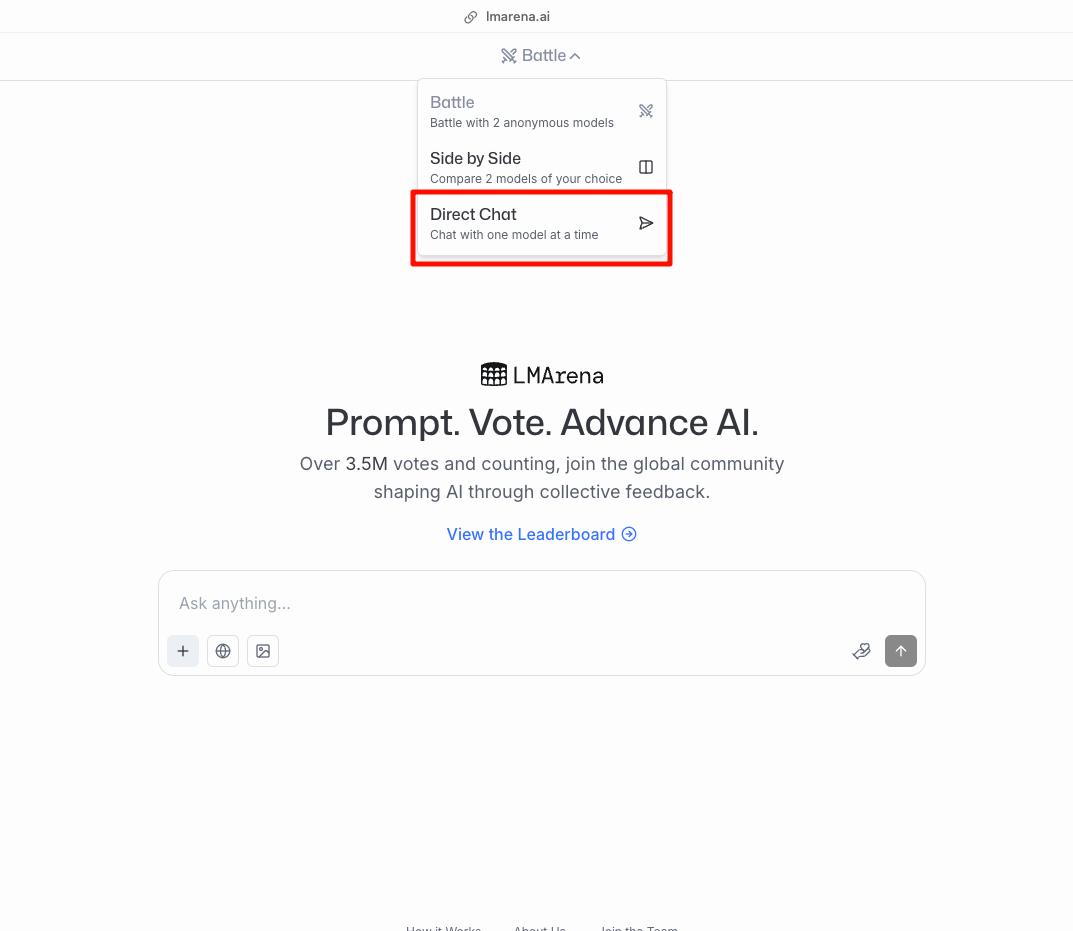Image resolution: width=1073 pixels, height=931 pixels.
Task: Click the Battle label in the top header
Action: (543, 55)
